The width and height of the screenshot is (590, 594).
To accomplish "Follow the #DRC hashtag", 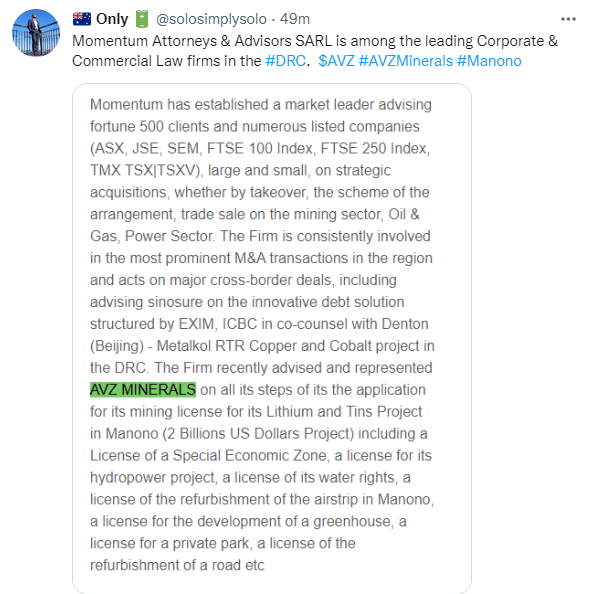I will pyautogui.click(x=286, y=61).
